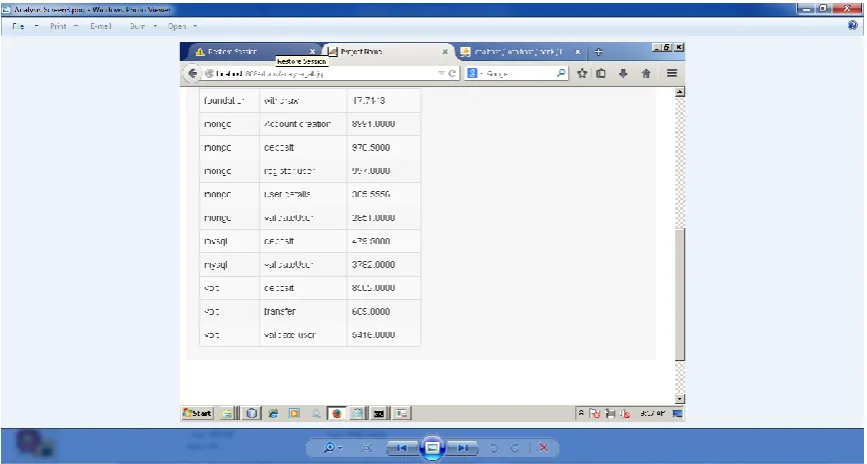Switch to the third browser tab
Viewport: 867px width, 464px height.
(x=520, y=51)
